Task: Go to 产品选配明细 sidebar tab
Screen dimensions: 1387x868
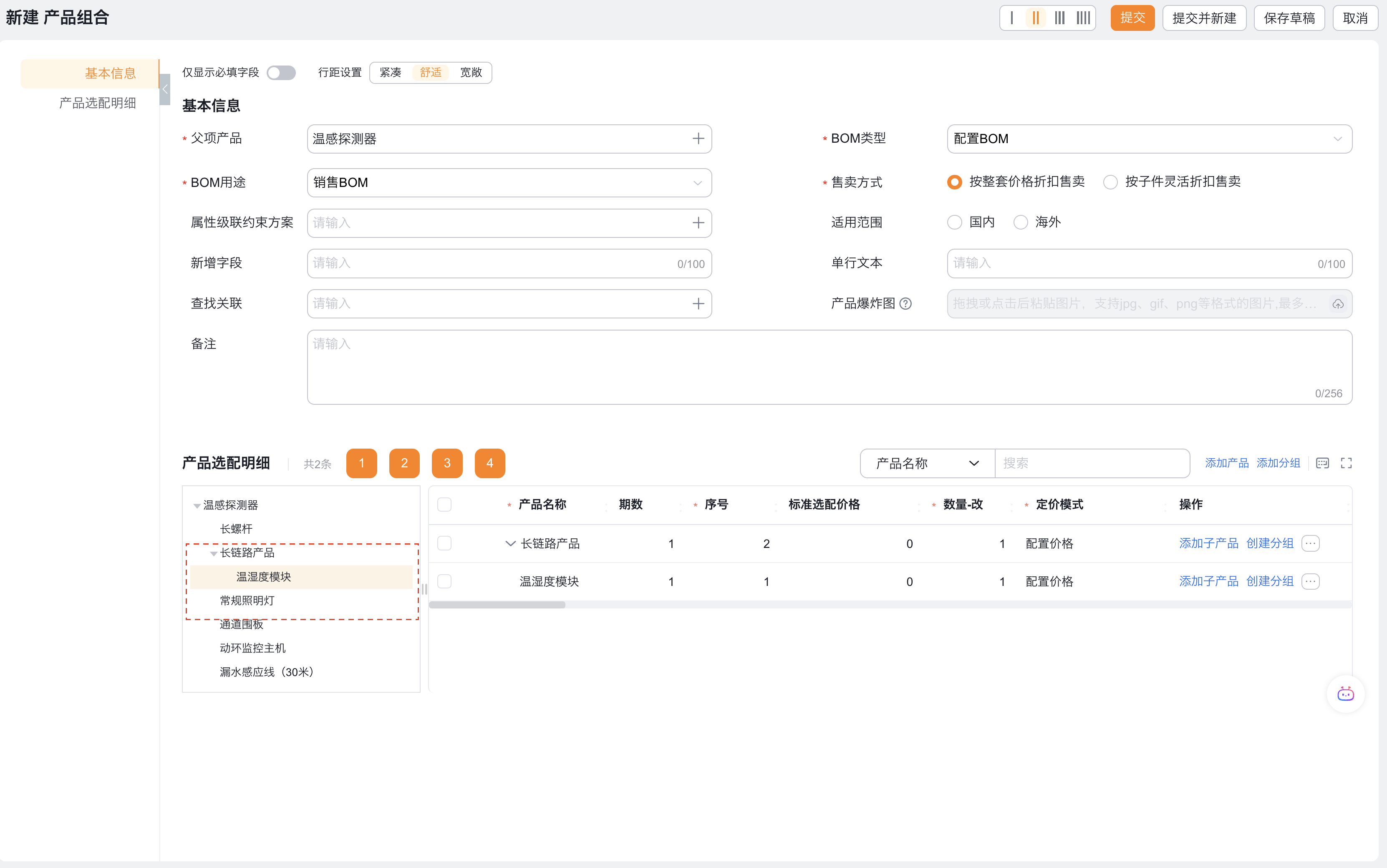Action: (98, 103)
